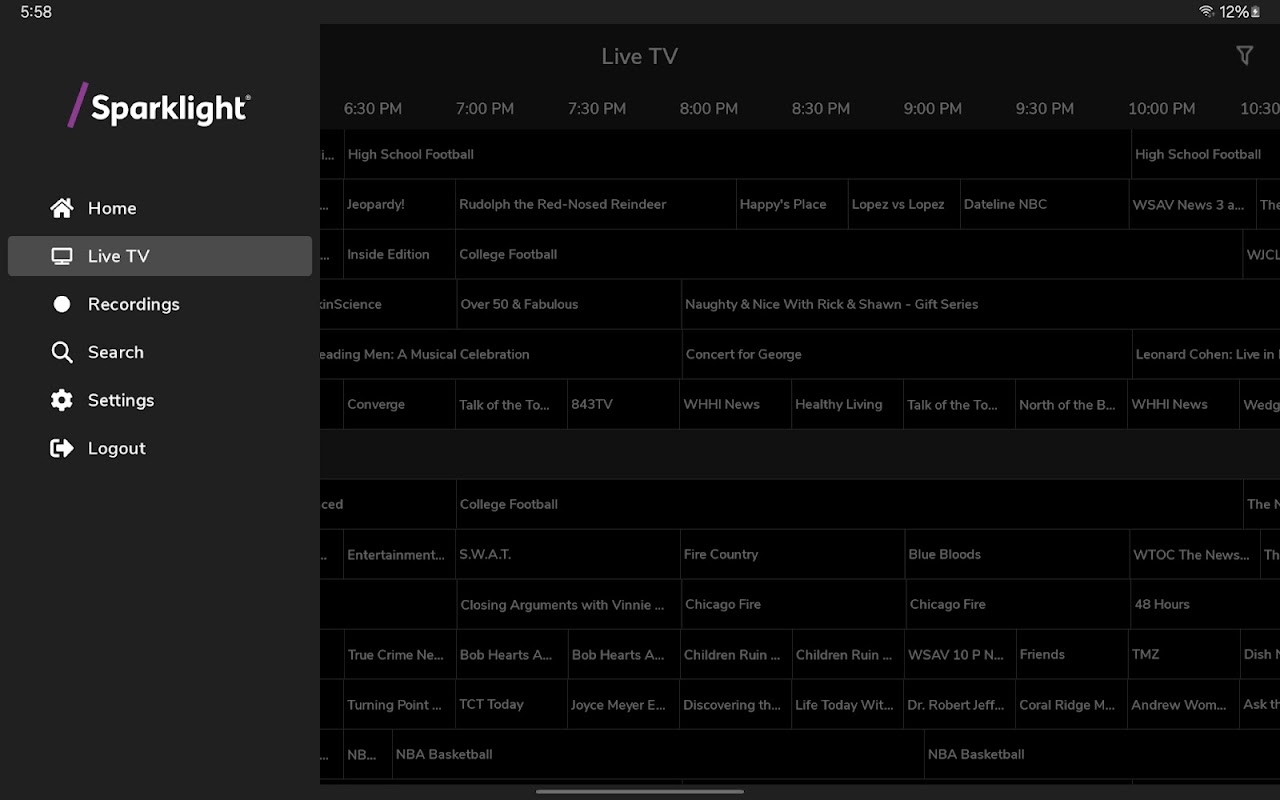Select 843TV listing
The height and width of the screenshot is (800, 1280).
[623, 404]
